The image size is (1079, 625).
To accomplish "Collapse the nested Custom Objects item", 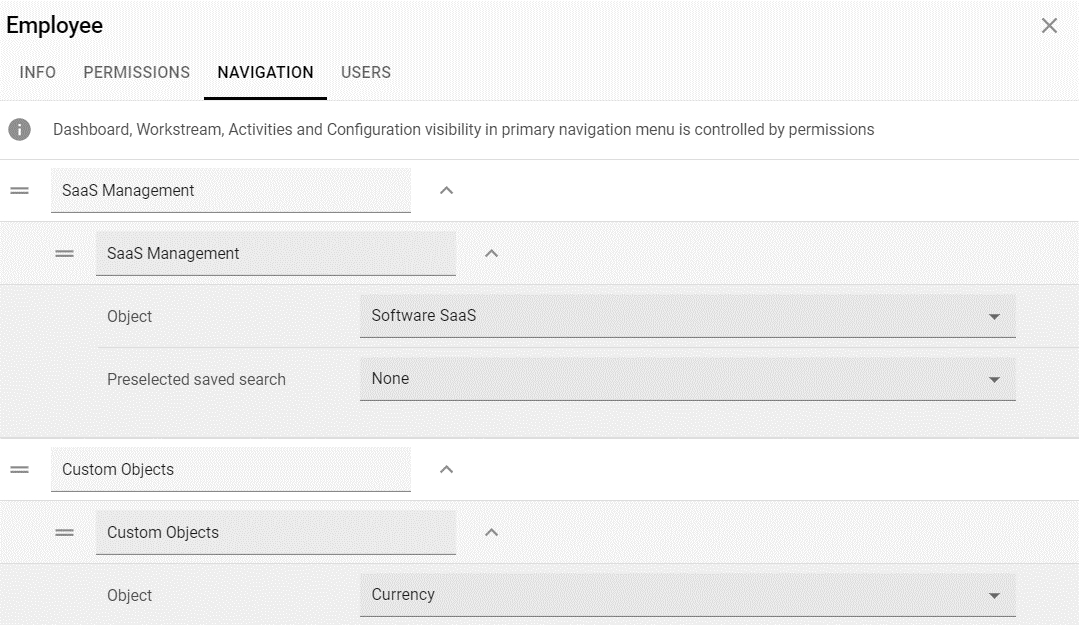I will click(x=491, y=533).
